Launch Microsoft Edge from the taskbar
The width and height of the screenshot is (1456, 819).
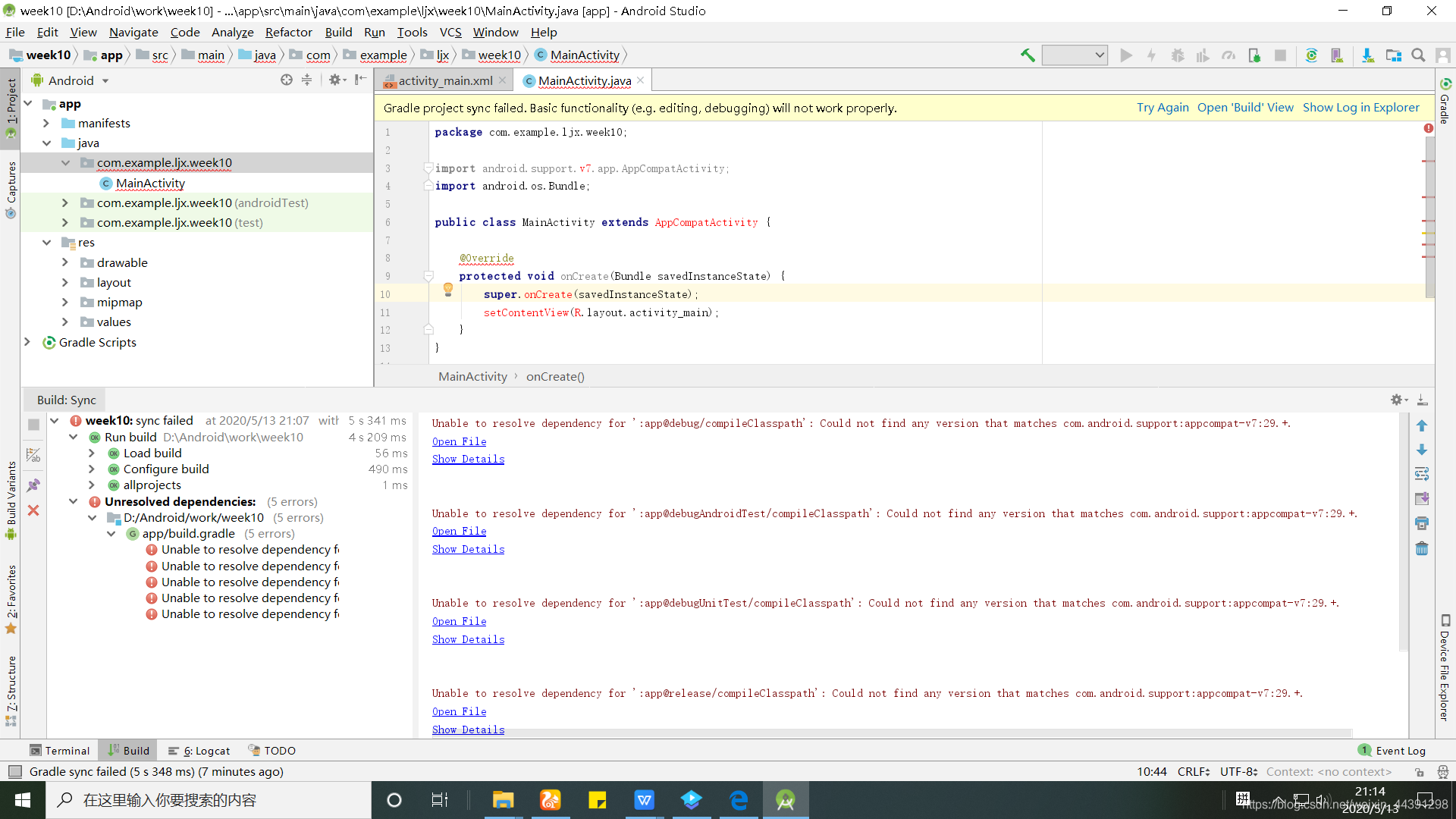pos(738,799)
